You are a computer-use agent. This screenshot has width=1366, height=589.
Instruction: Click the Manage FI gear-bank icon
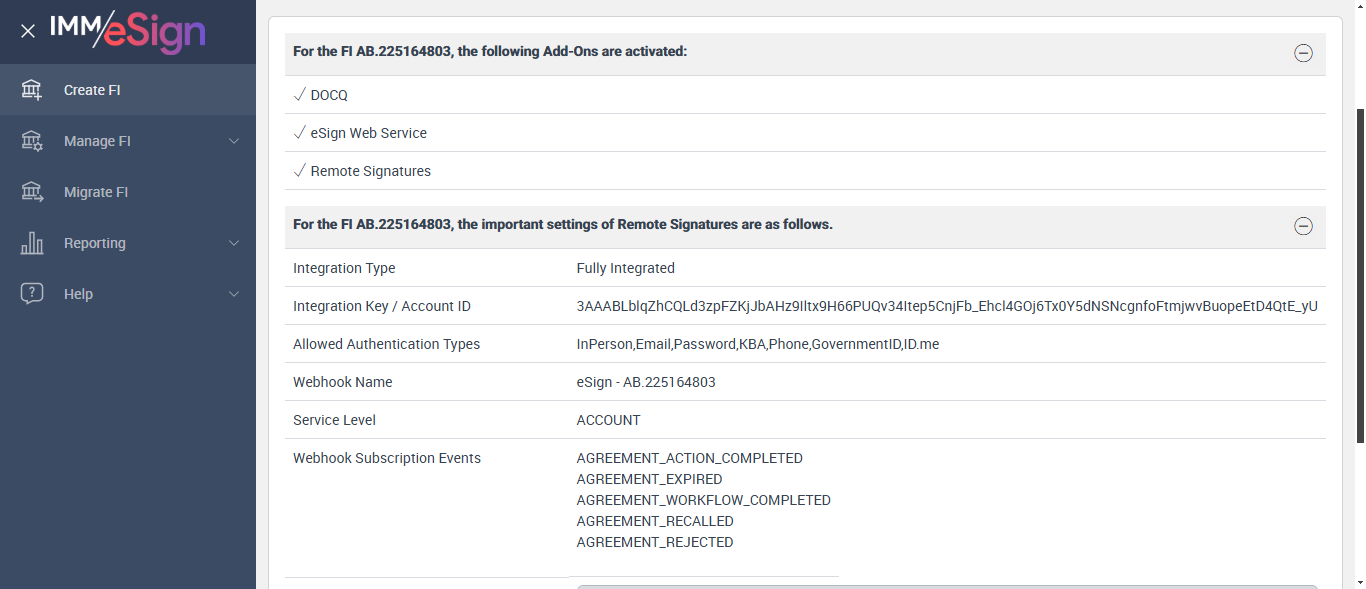32,141
